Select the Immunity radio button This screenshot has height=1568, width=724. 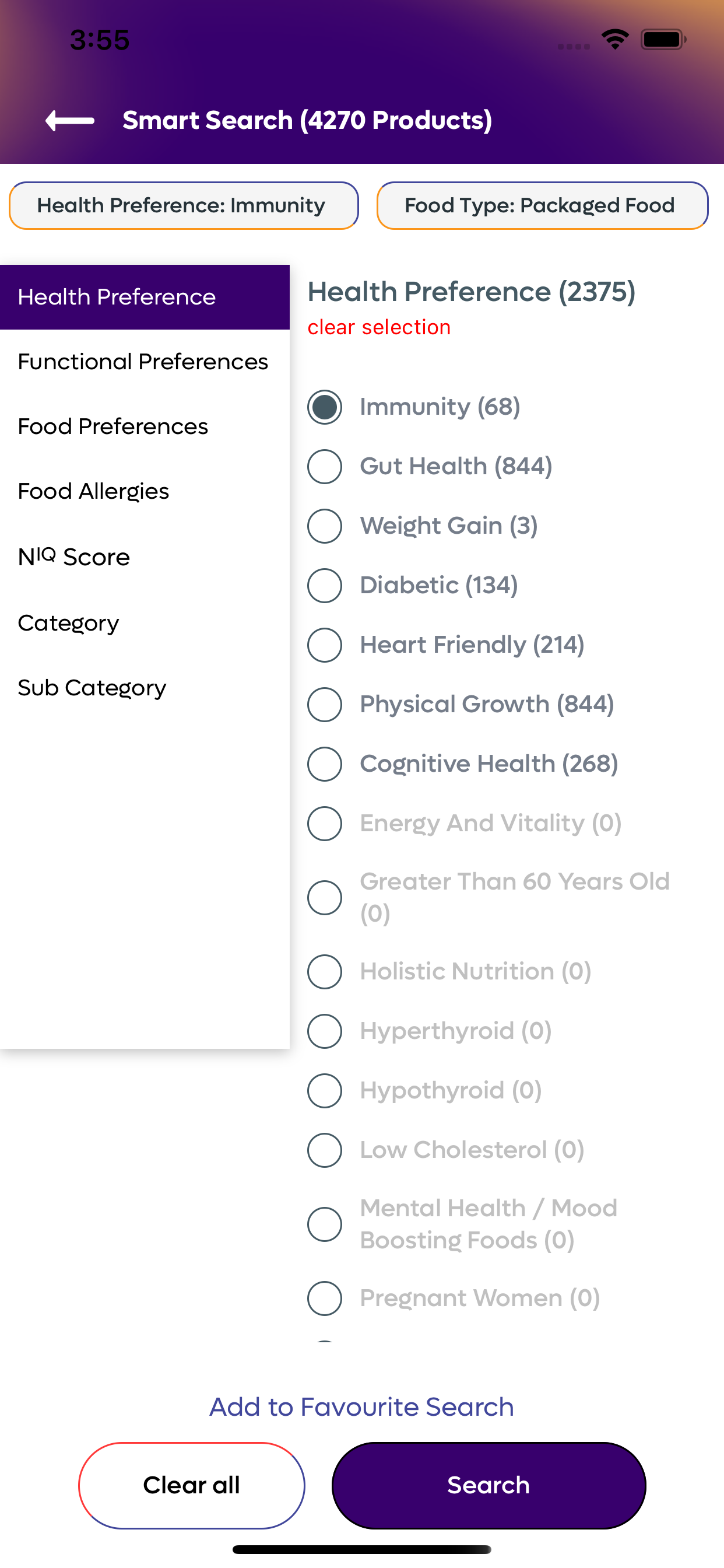324,407
